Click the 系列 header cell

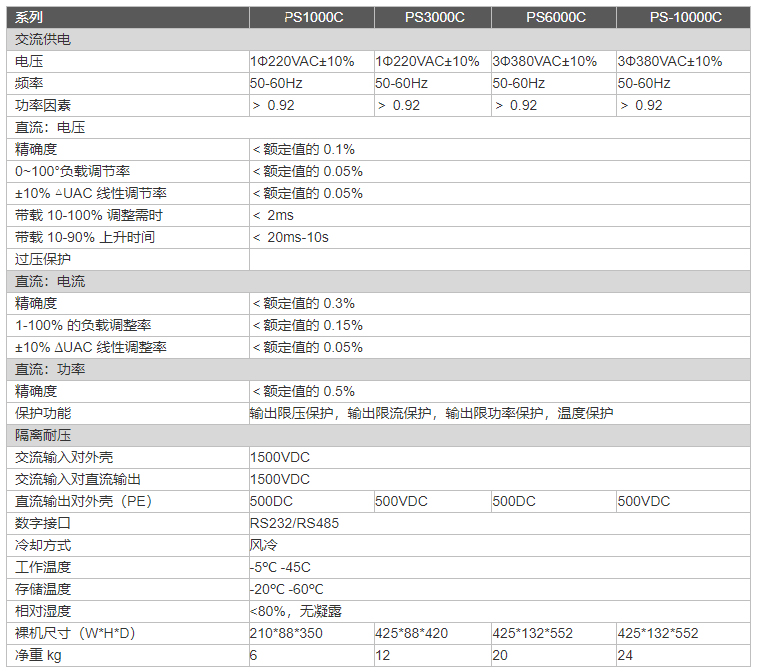tap(30, 18)
